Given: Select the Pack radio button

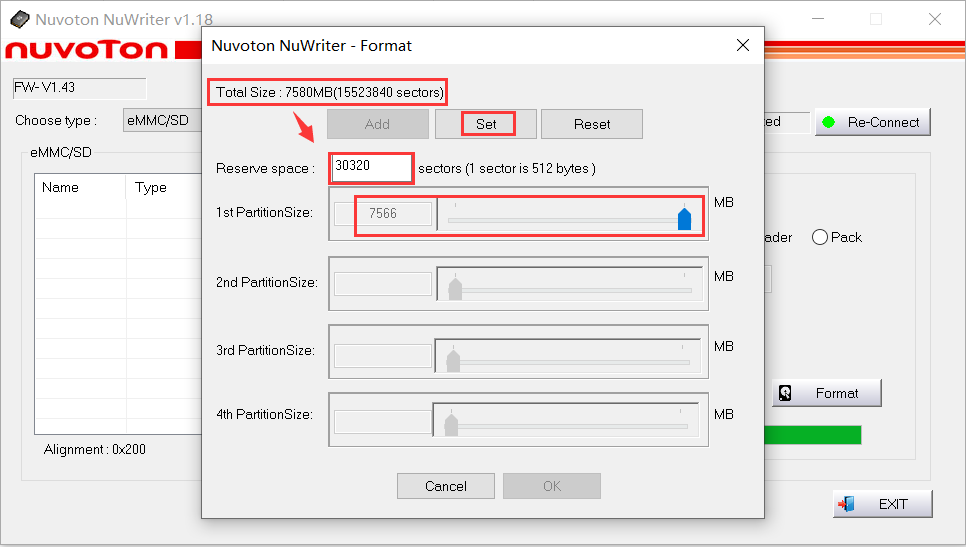Looking at the screenshot, I should 819,237.
